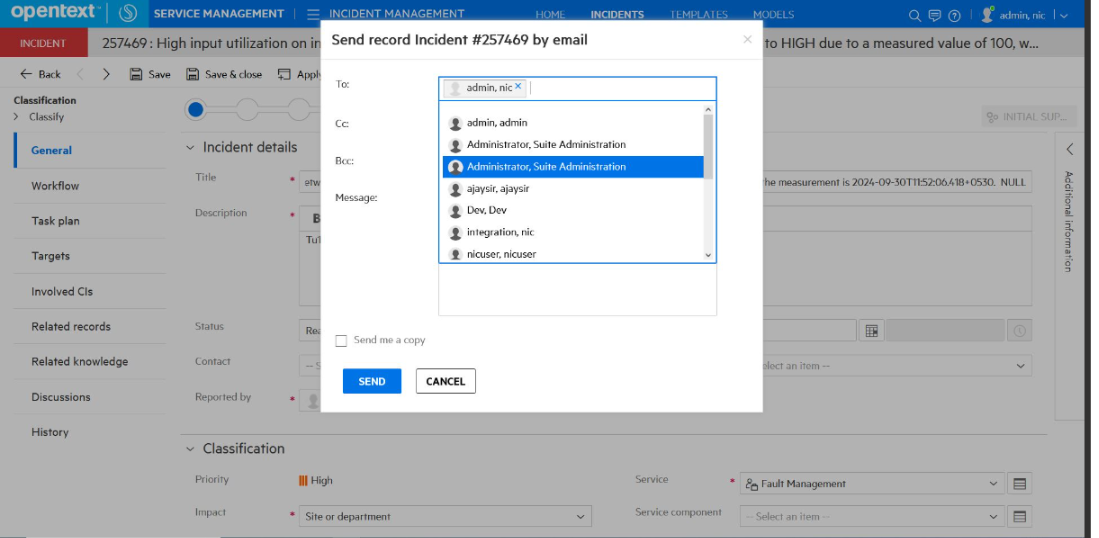The height and width of the screenshot is (538, 1099).
Task: Open the Targets tab
Action: tap(90, 256)
